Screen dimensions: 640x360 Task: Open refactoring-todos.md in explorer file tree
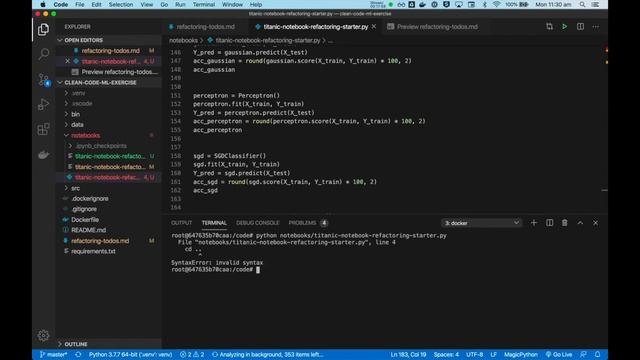(x=100, y=241)
